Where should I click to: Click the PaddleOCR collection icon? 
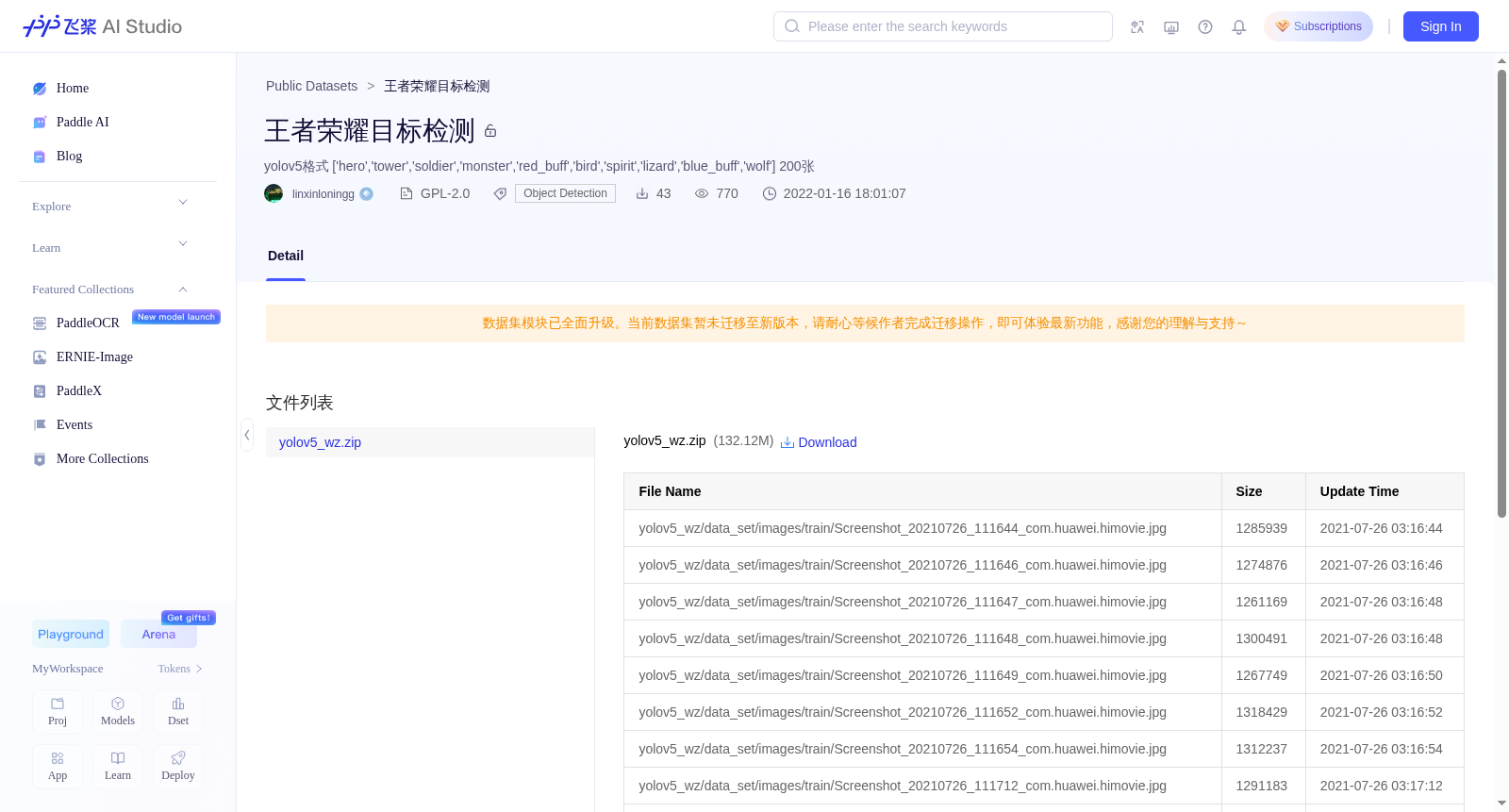40,323
